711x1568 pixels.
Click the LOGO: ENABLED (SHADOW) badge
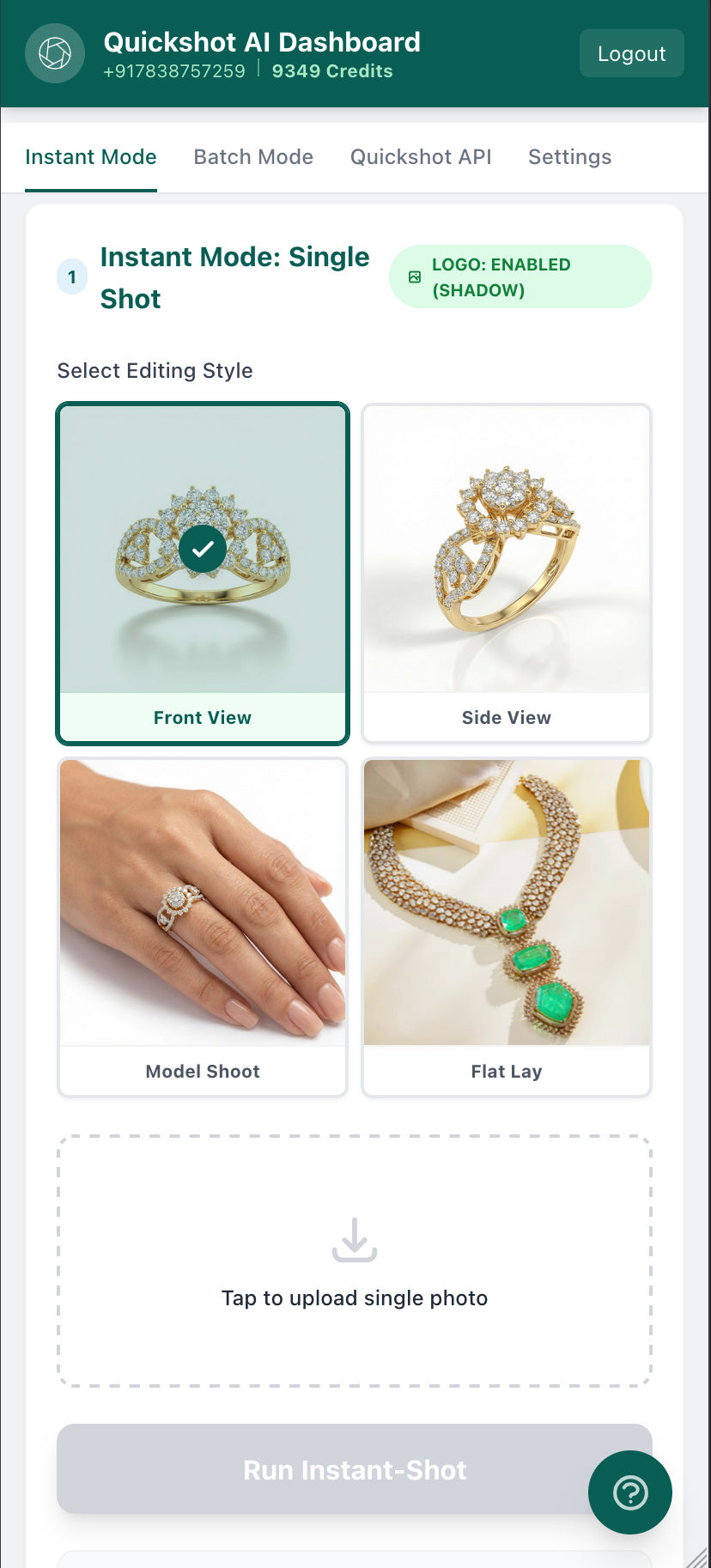click(520, 277)
